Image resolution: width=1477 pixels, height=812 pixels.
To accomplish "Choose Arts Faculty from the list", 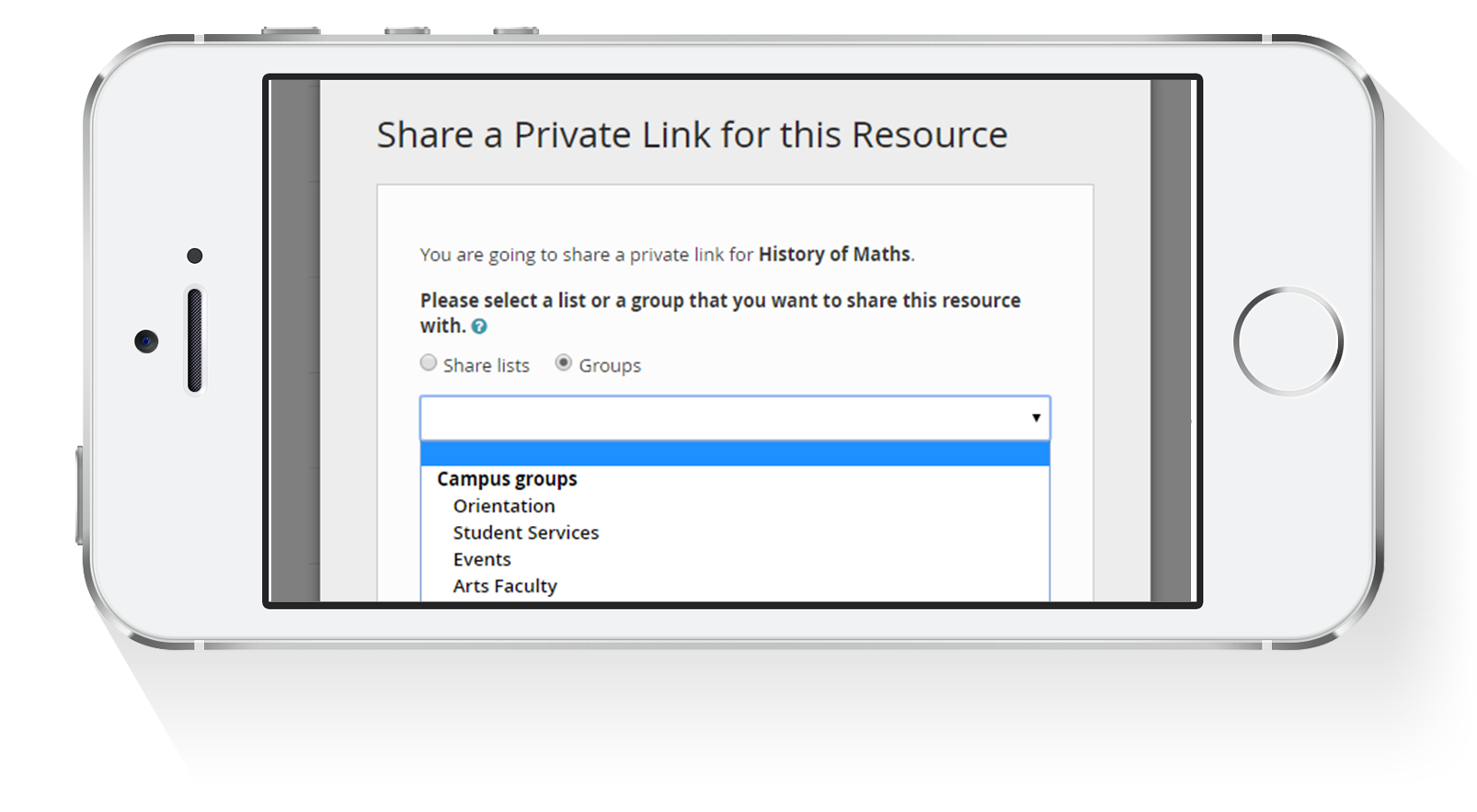I will tap(505, 586).
